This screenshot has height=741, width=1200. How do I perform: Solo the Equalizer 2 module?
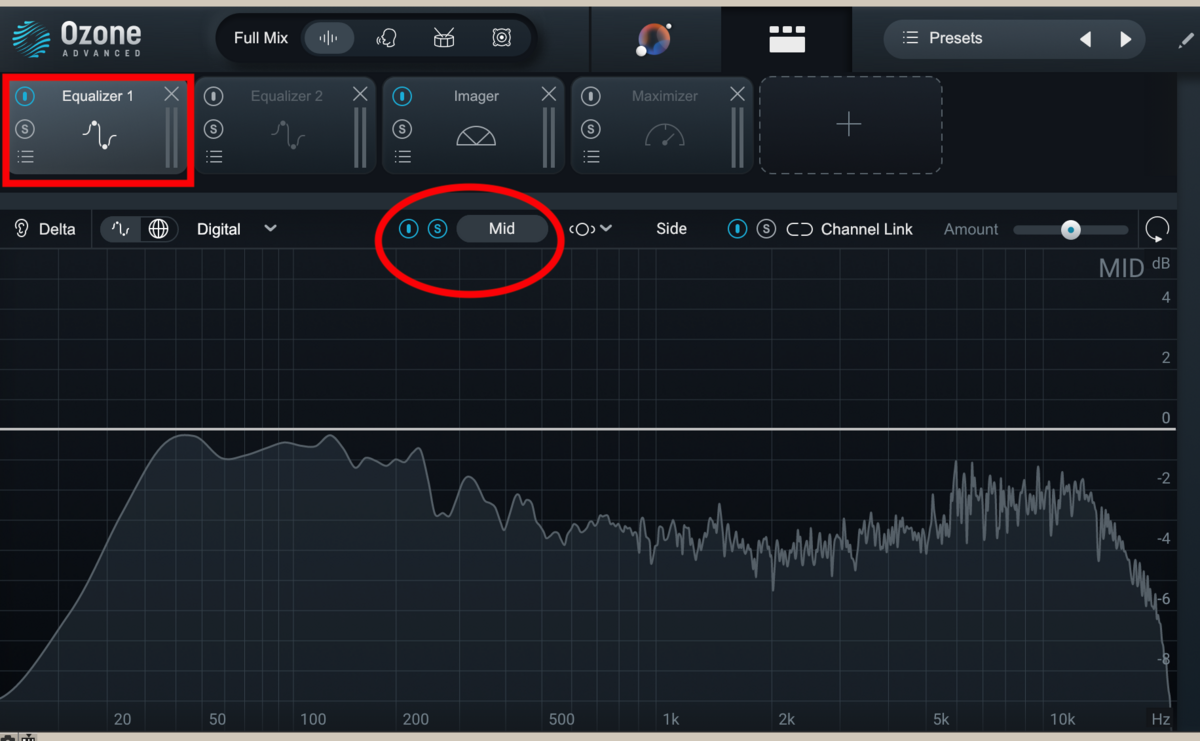coord(213,129)
